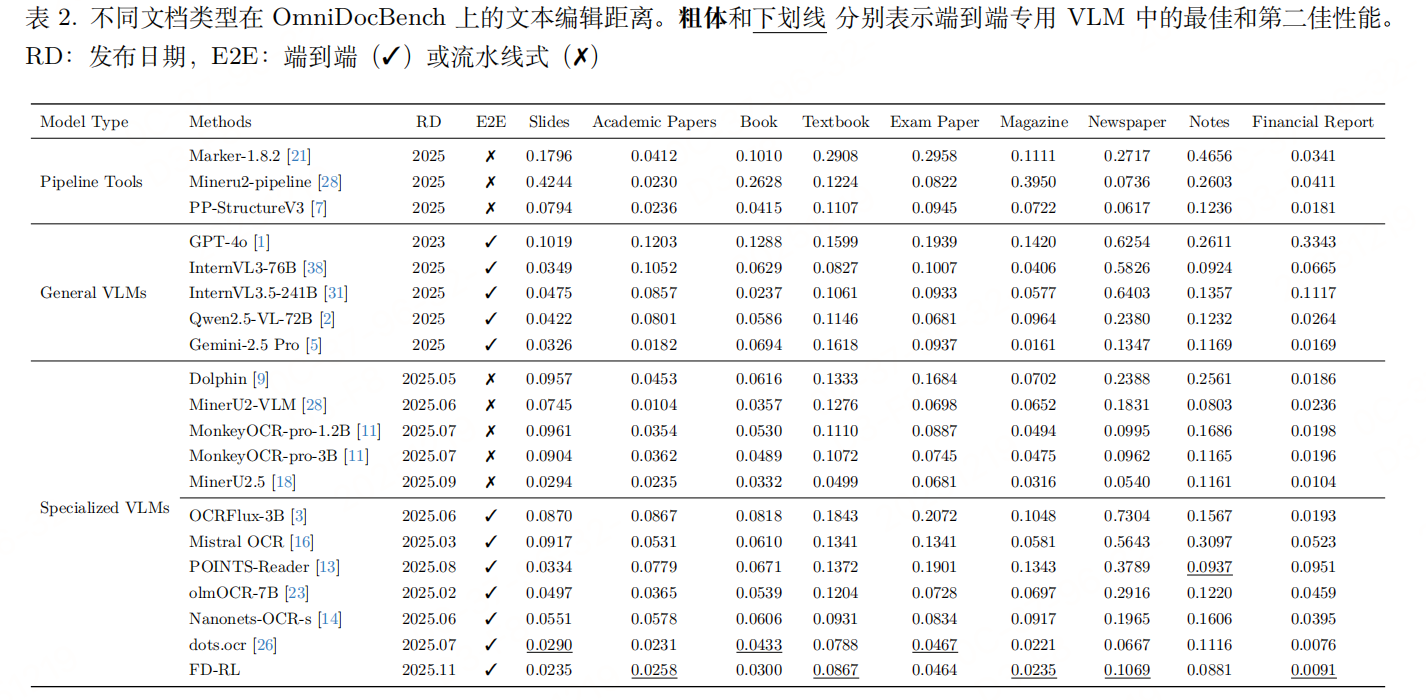The image size is (1426, 700).
Task: Select '0.1965' Newspaper value for Nanonets-OCR-s
Action: (1127, 619)
